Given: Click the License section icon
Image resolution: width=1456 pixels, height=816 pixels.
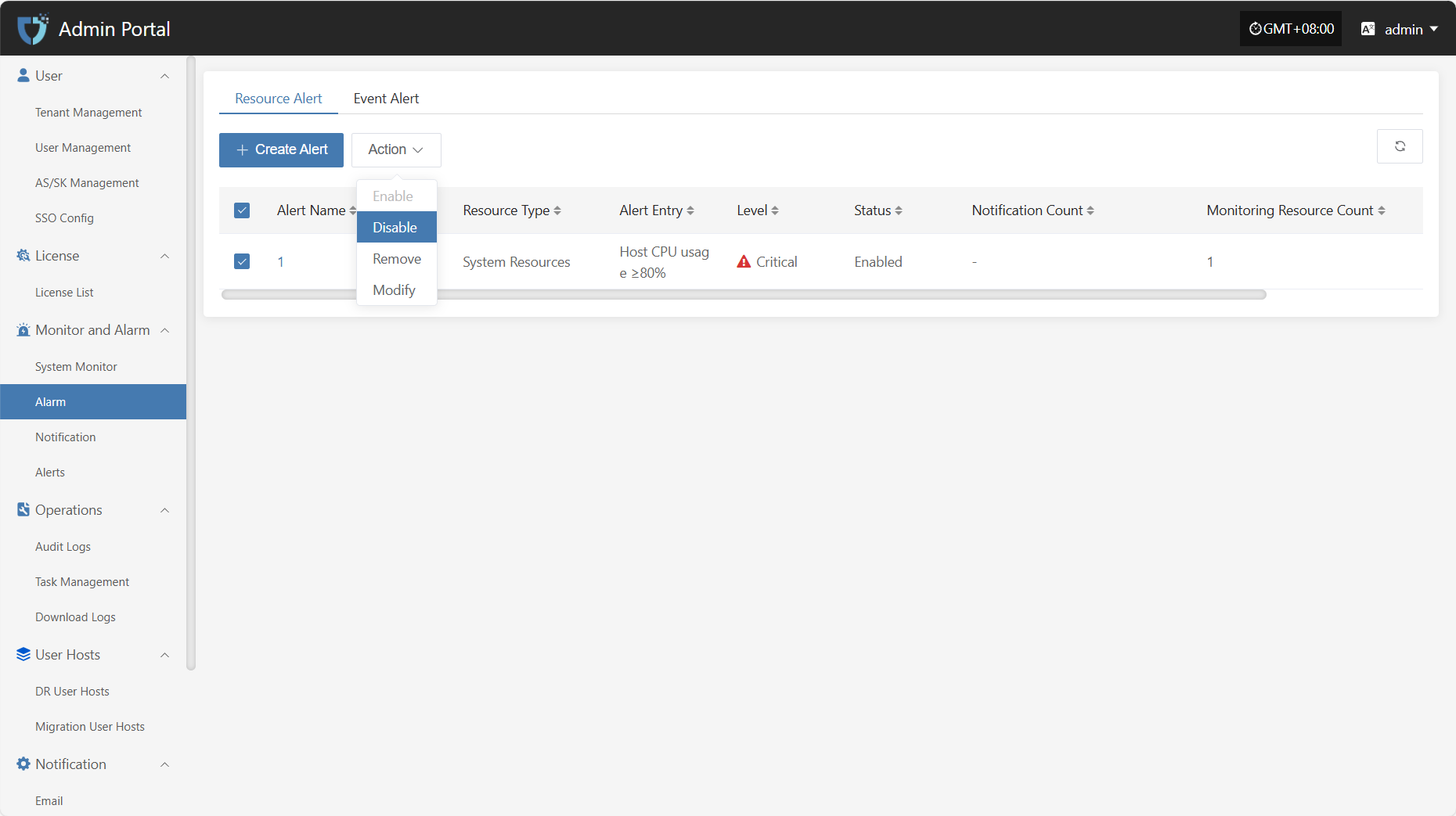Looking at the screenshot, I should 23,255.
